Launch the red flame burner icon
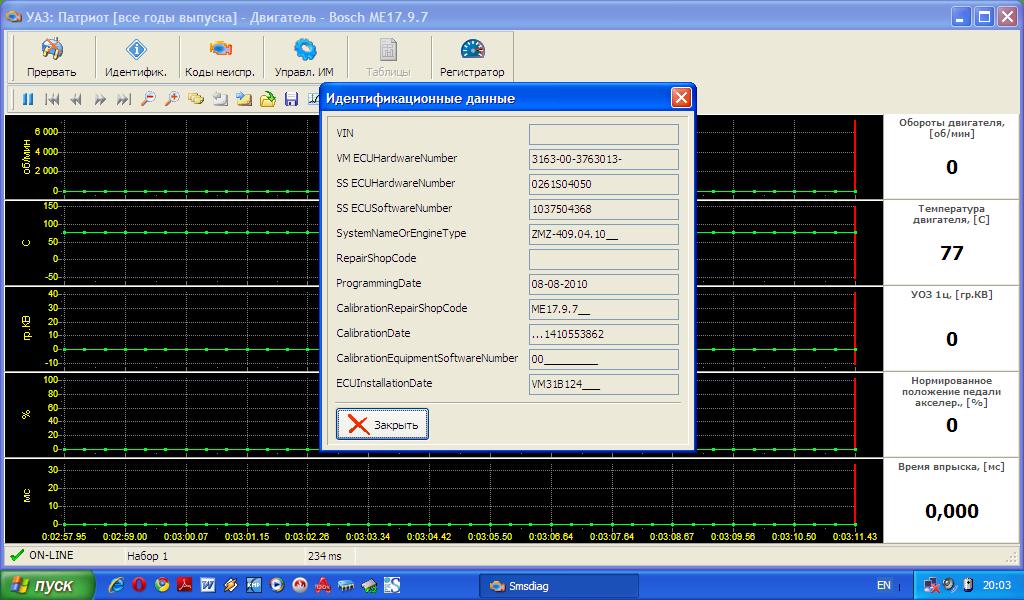 point(300,585)
